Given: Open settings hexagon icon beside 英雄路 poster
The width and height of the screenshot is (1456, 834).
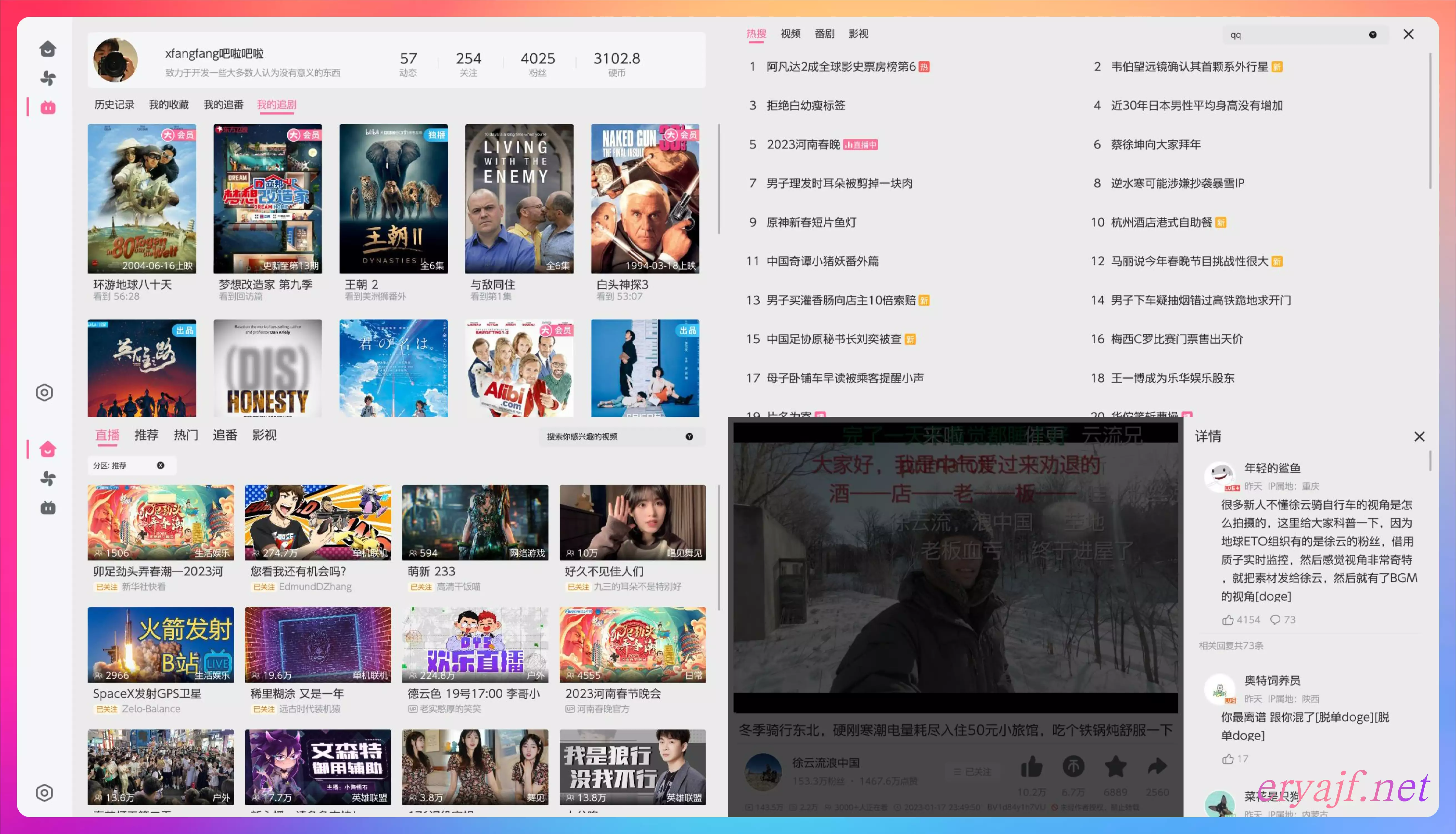Looking at the screenshot, I should point(45,392).
